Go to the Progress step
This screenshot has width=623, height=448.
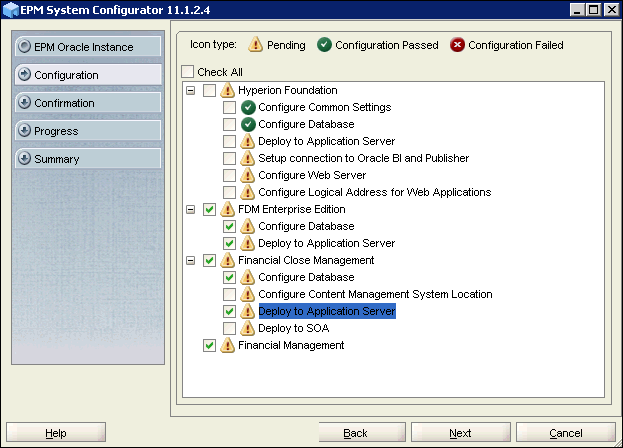click(88, 131)
